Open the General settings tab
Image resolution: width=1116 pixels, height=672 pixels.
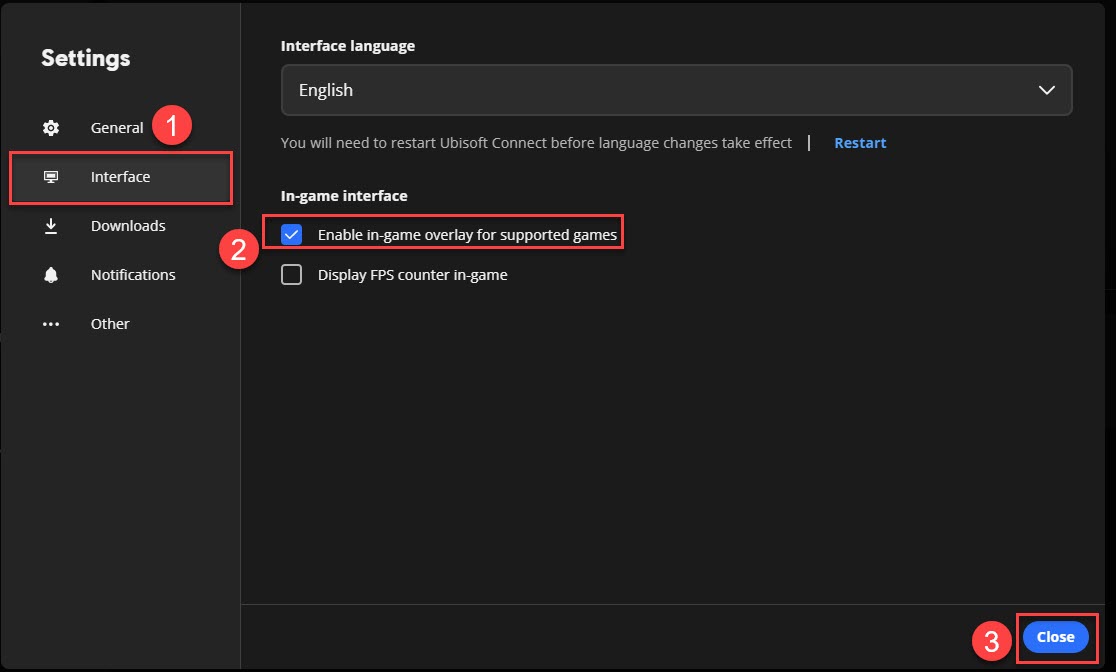click(x=117, y=128)
